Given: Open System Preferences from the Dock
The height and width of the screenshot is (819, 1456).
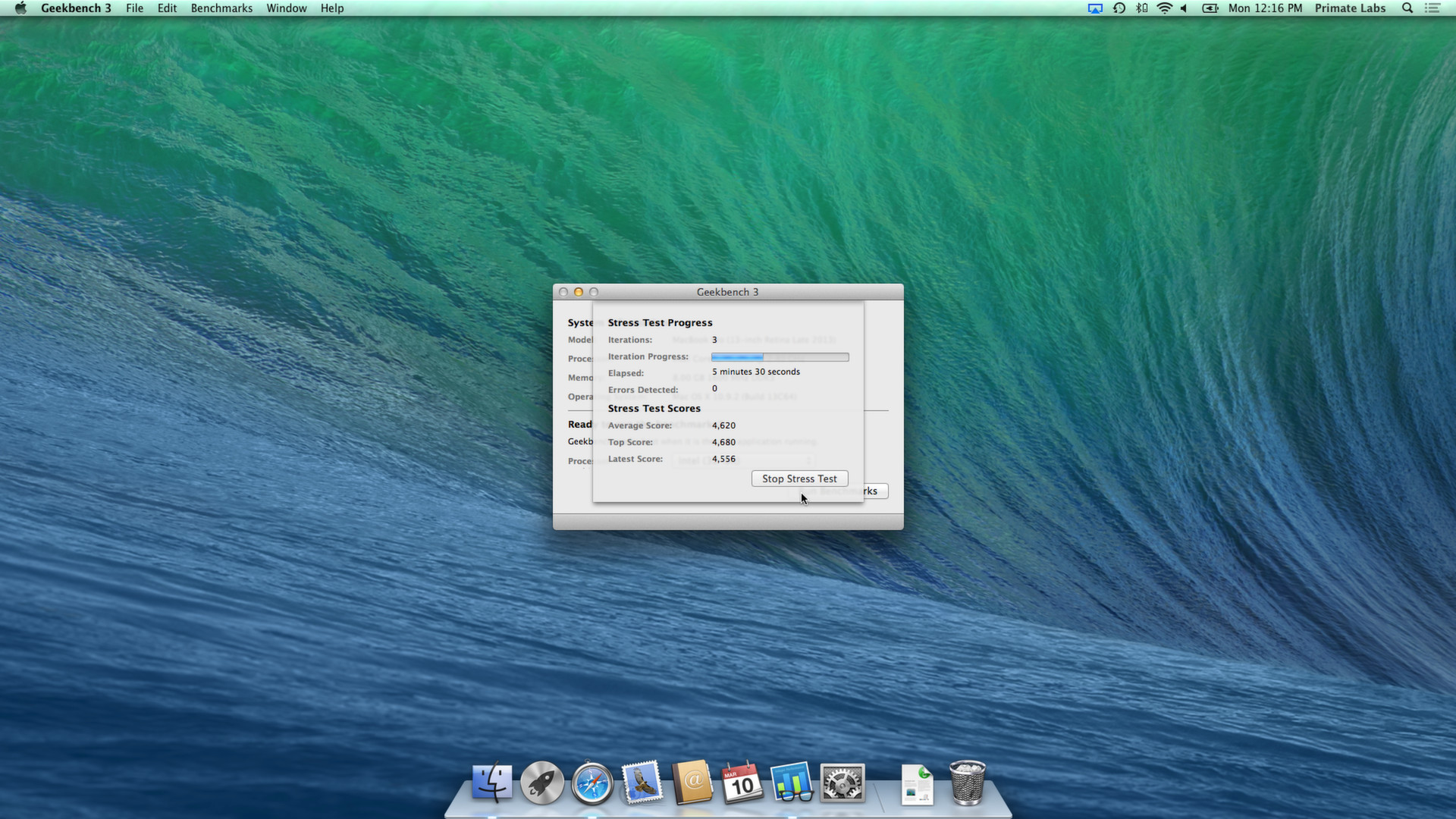Looking at the screenshot, I should 843,783.
